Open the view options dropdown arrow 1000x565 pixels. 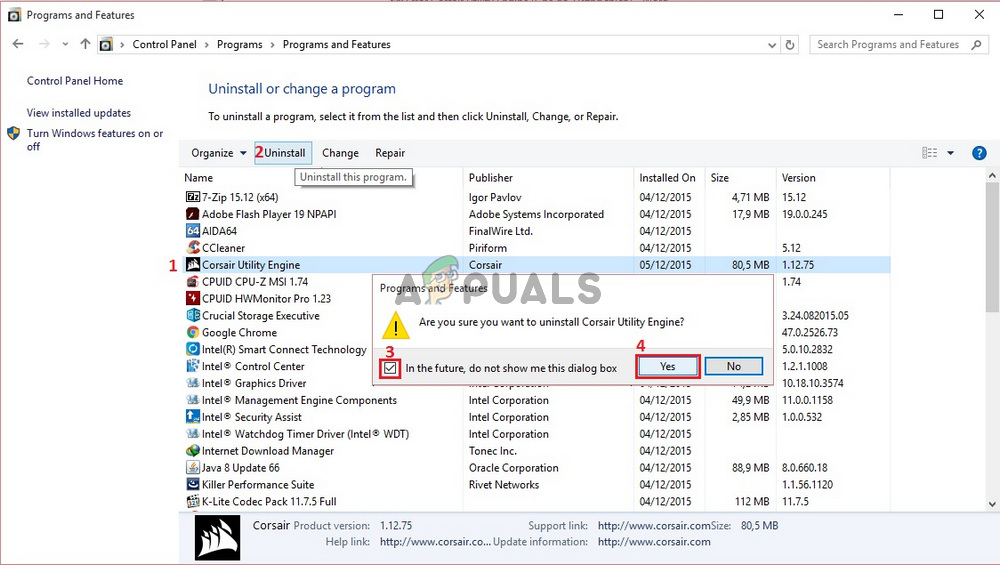(950, 153)
